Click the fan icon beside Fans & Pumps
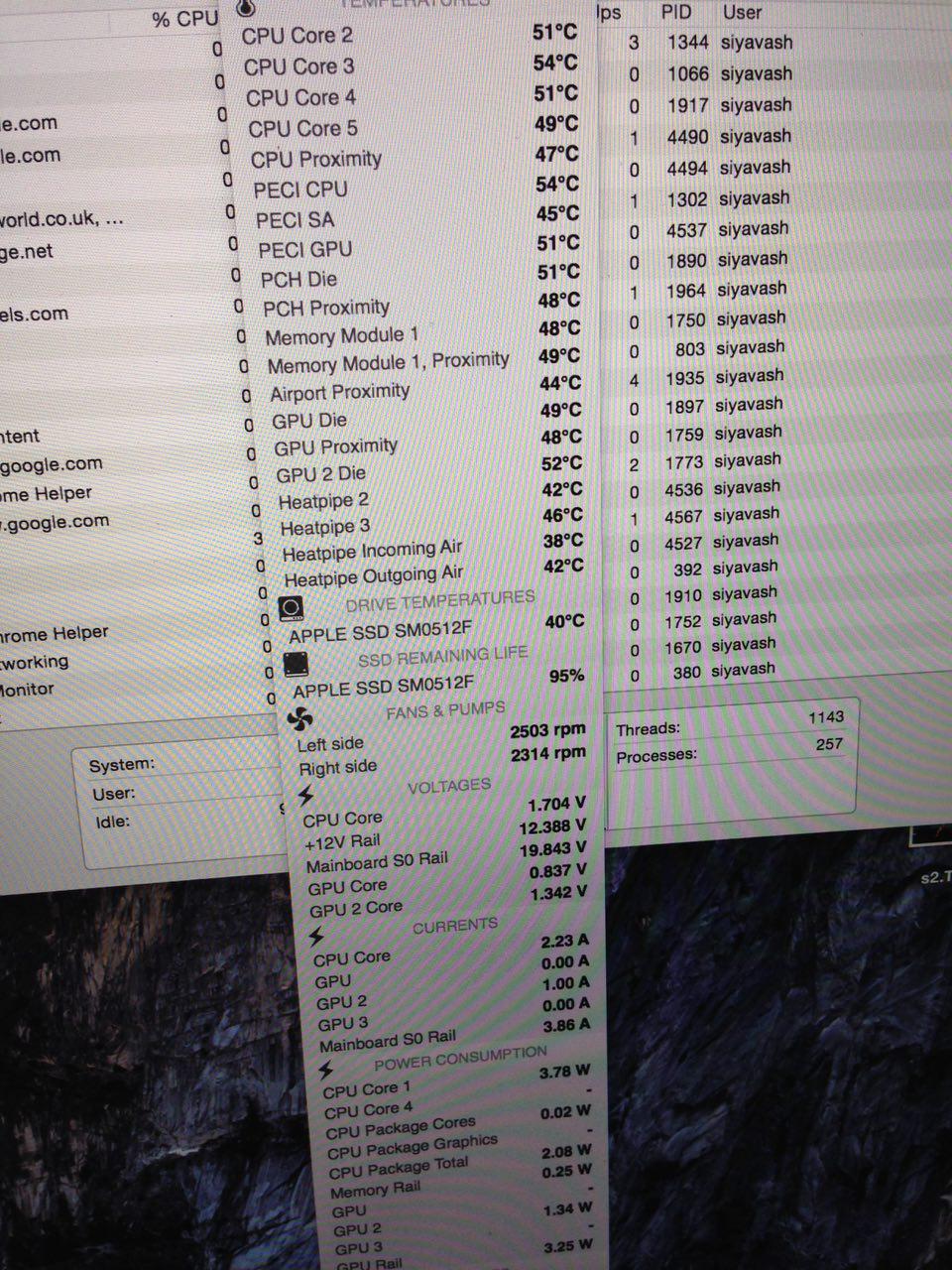Viewport: 952px width, 1270px height. pos(298,718)
